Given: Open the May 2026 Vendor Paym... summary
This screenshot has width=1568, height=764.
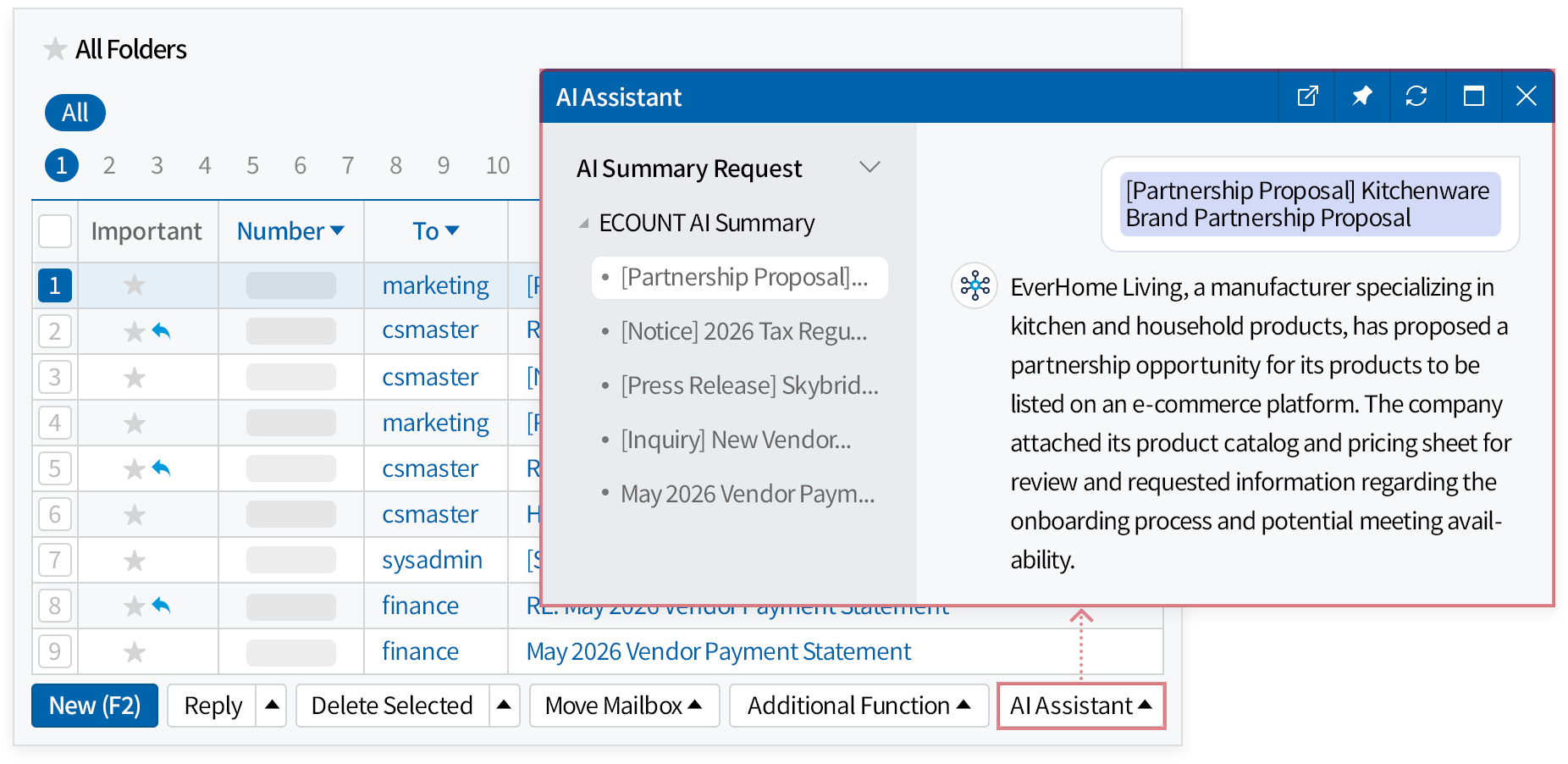Looking at the screenshot, I should [x=748, y=494].
